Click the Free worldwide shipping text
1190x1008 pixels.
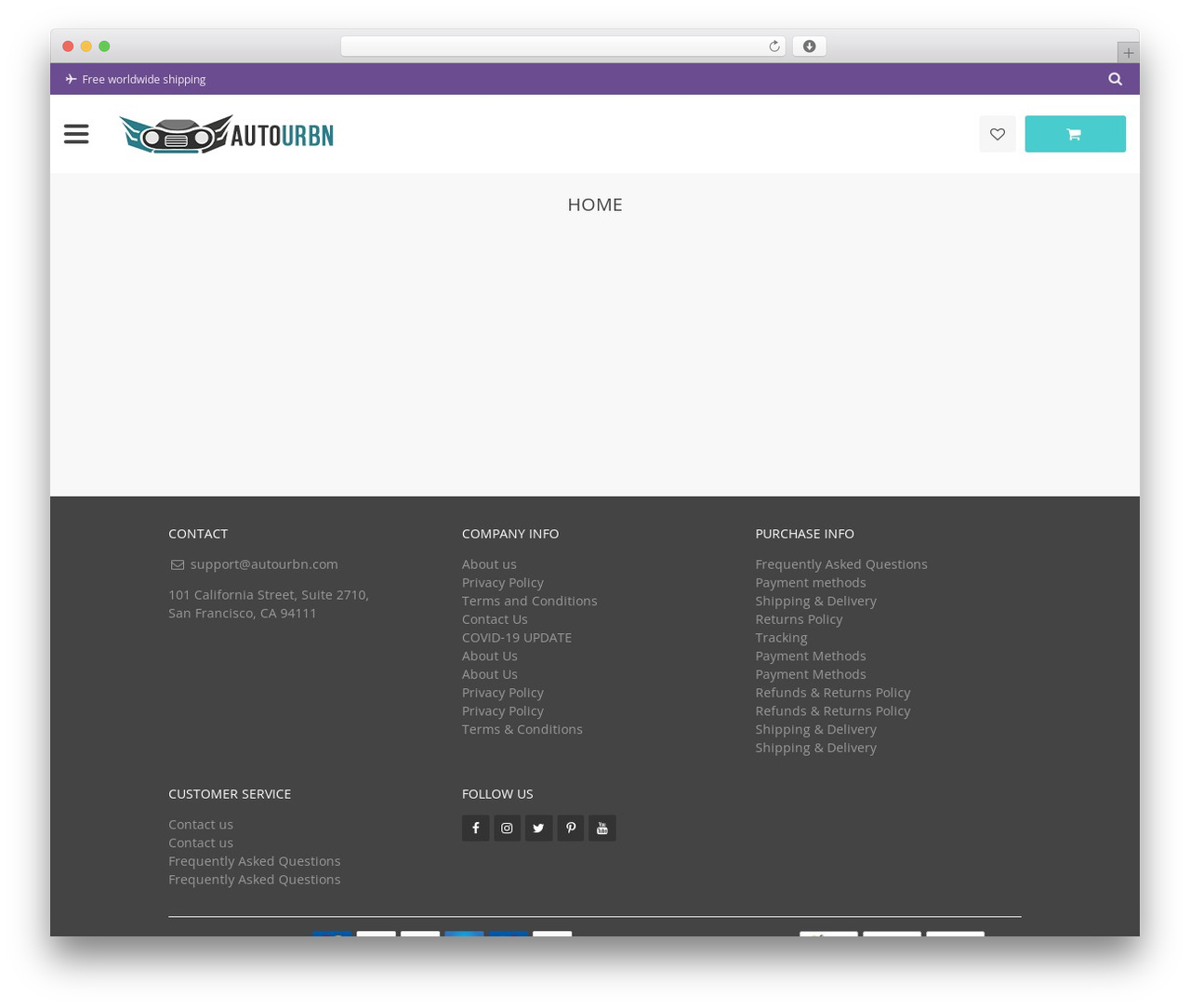pyautogui.click(x=144, y=79)
